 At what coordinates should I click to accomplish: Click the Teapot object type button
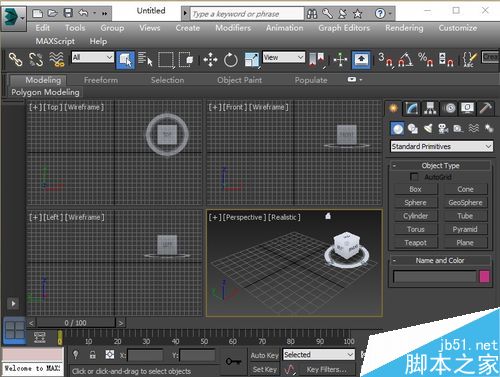[x=415, y=243]
